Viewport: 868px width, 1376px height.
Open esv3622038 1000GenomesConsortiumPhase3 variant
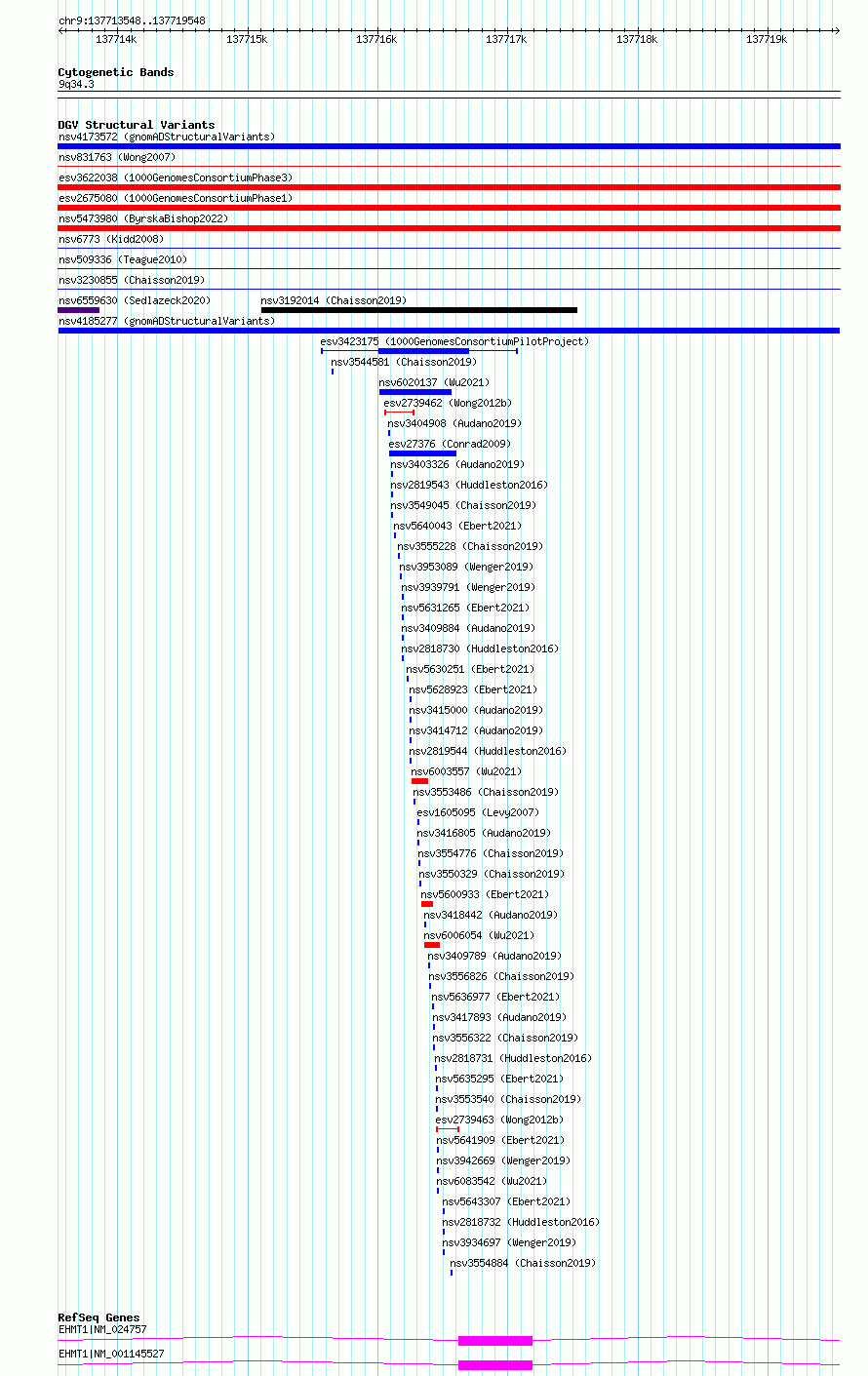(176, 177)
